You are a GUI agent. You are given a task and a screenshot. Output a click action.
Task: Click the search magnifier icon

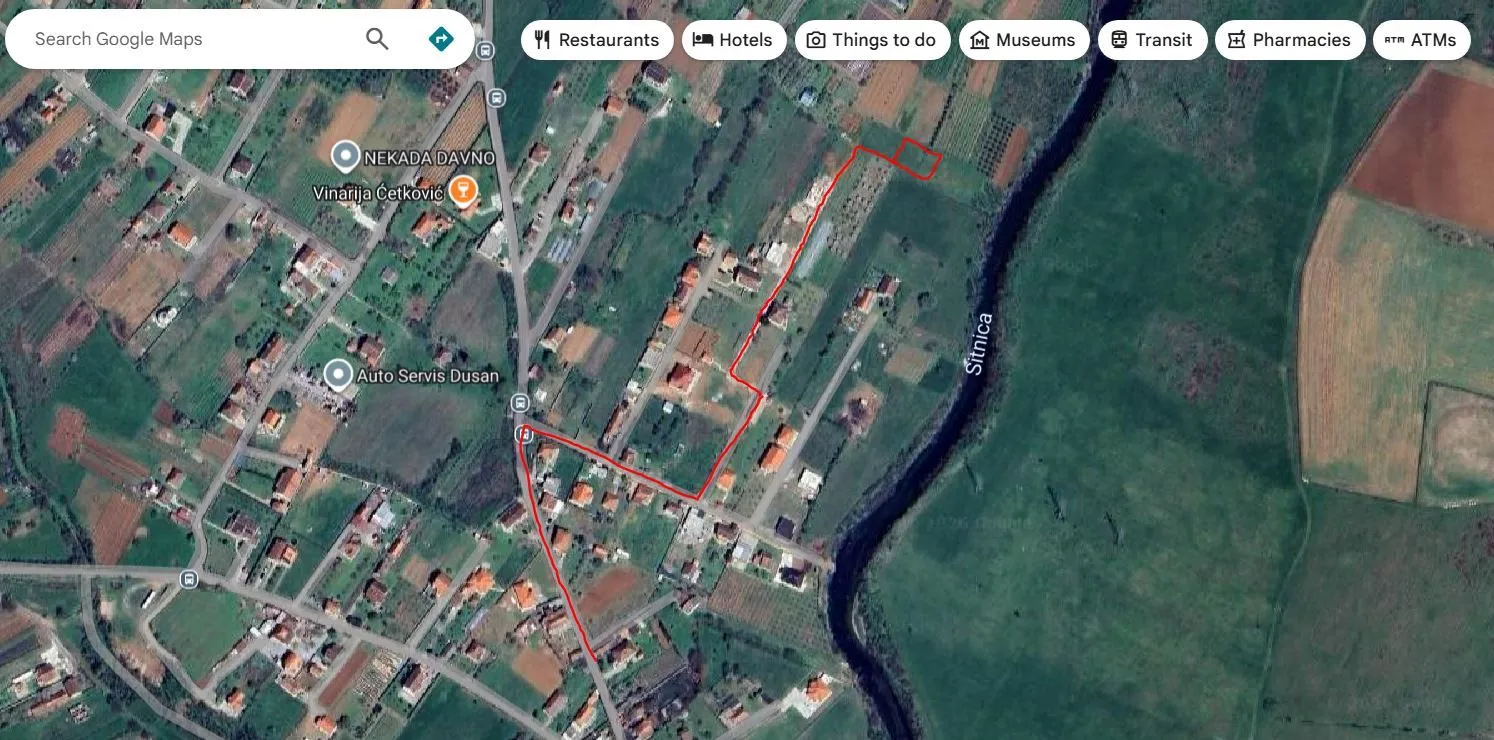tap(377, 38)
